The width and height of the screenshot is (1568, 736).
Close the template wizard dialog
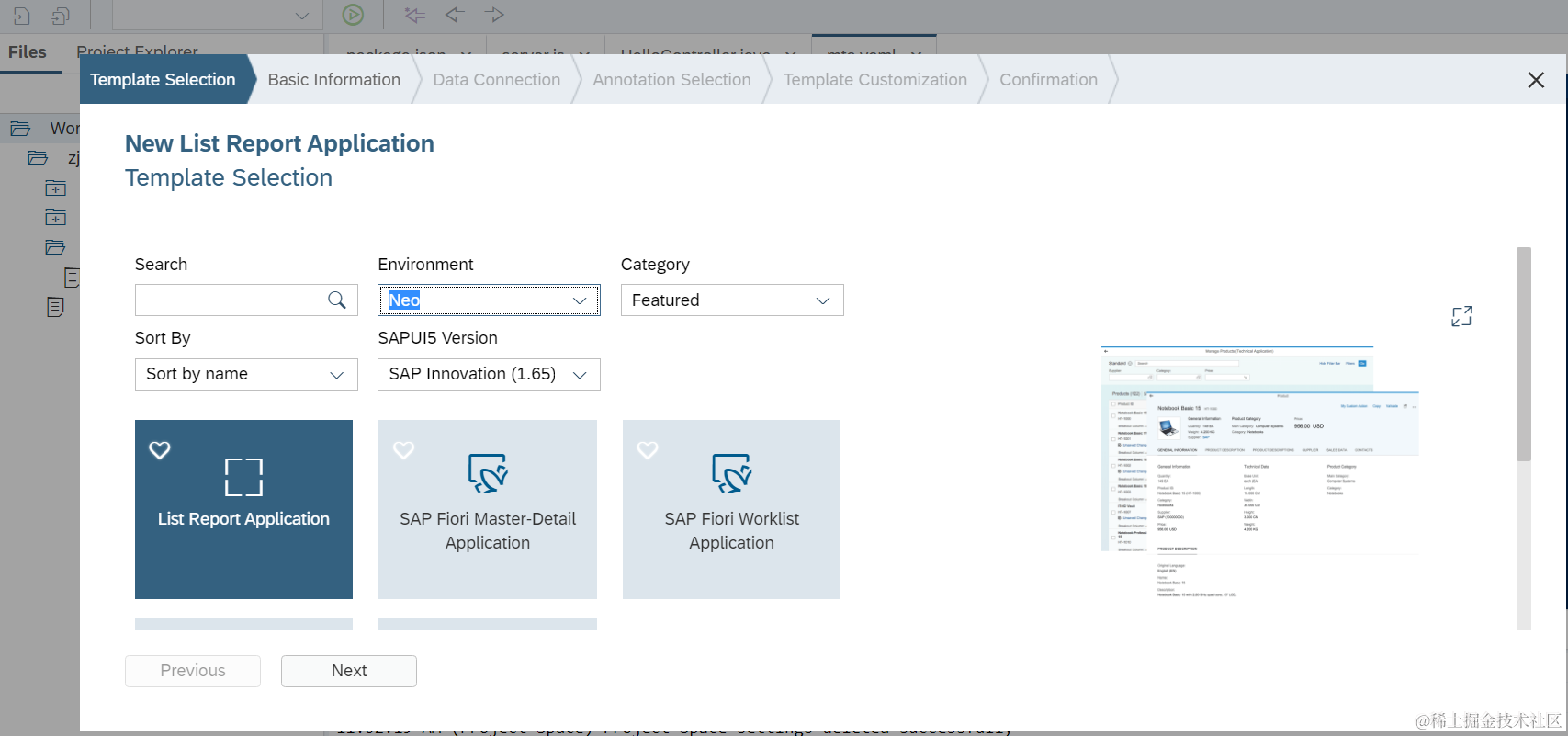(1536, 80)
